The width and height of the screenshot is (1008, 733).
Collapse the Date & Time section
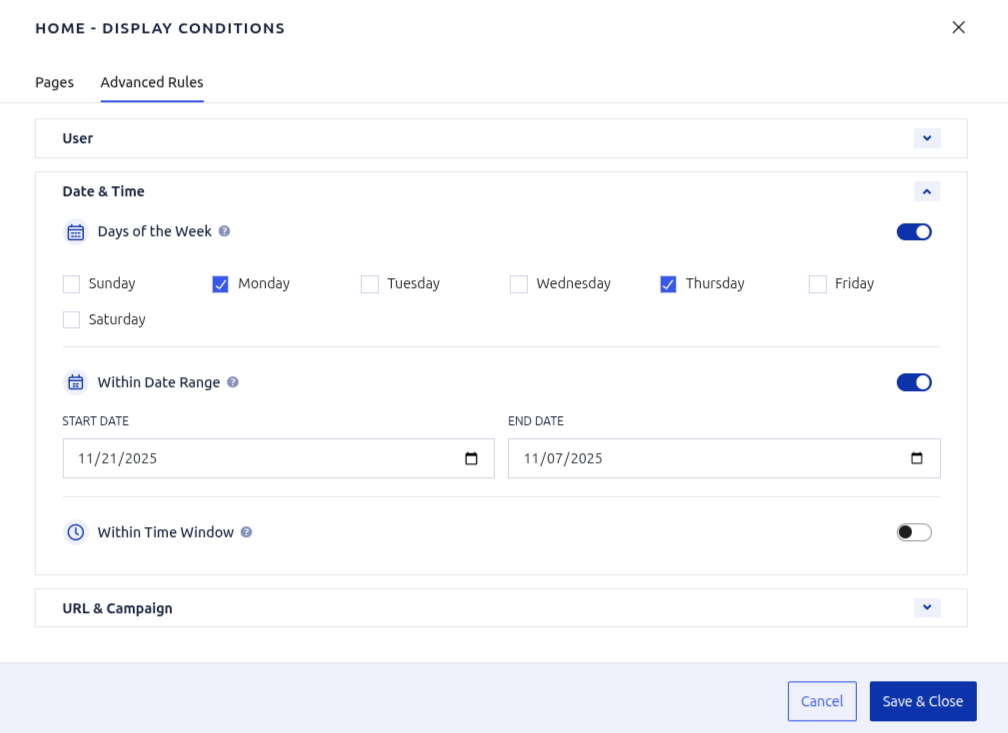[927, 191]
